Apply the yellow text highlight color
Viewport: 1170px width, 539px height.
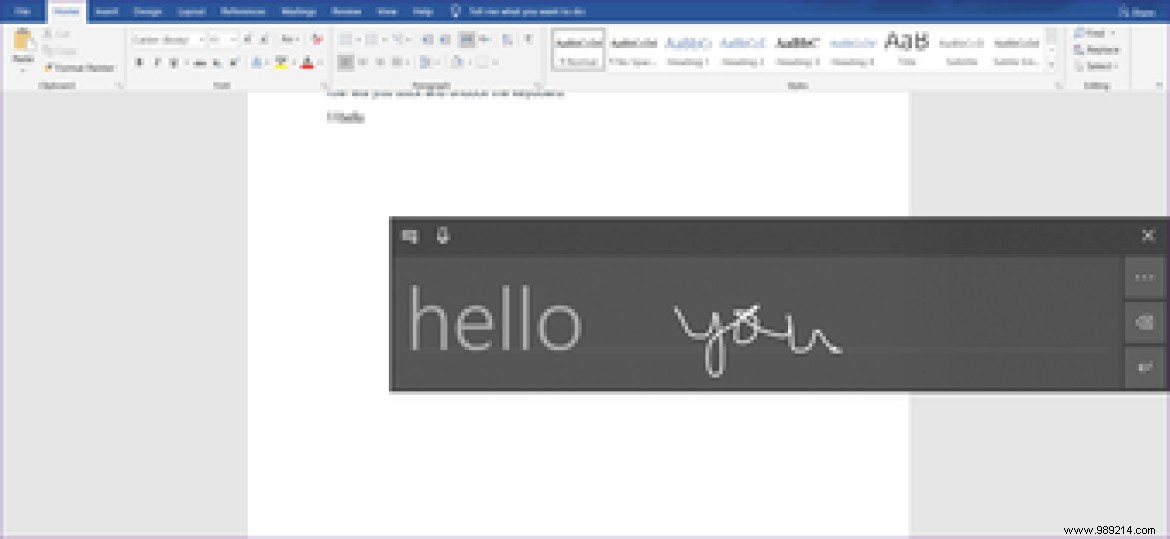281,63
